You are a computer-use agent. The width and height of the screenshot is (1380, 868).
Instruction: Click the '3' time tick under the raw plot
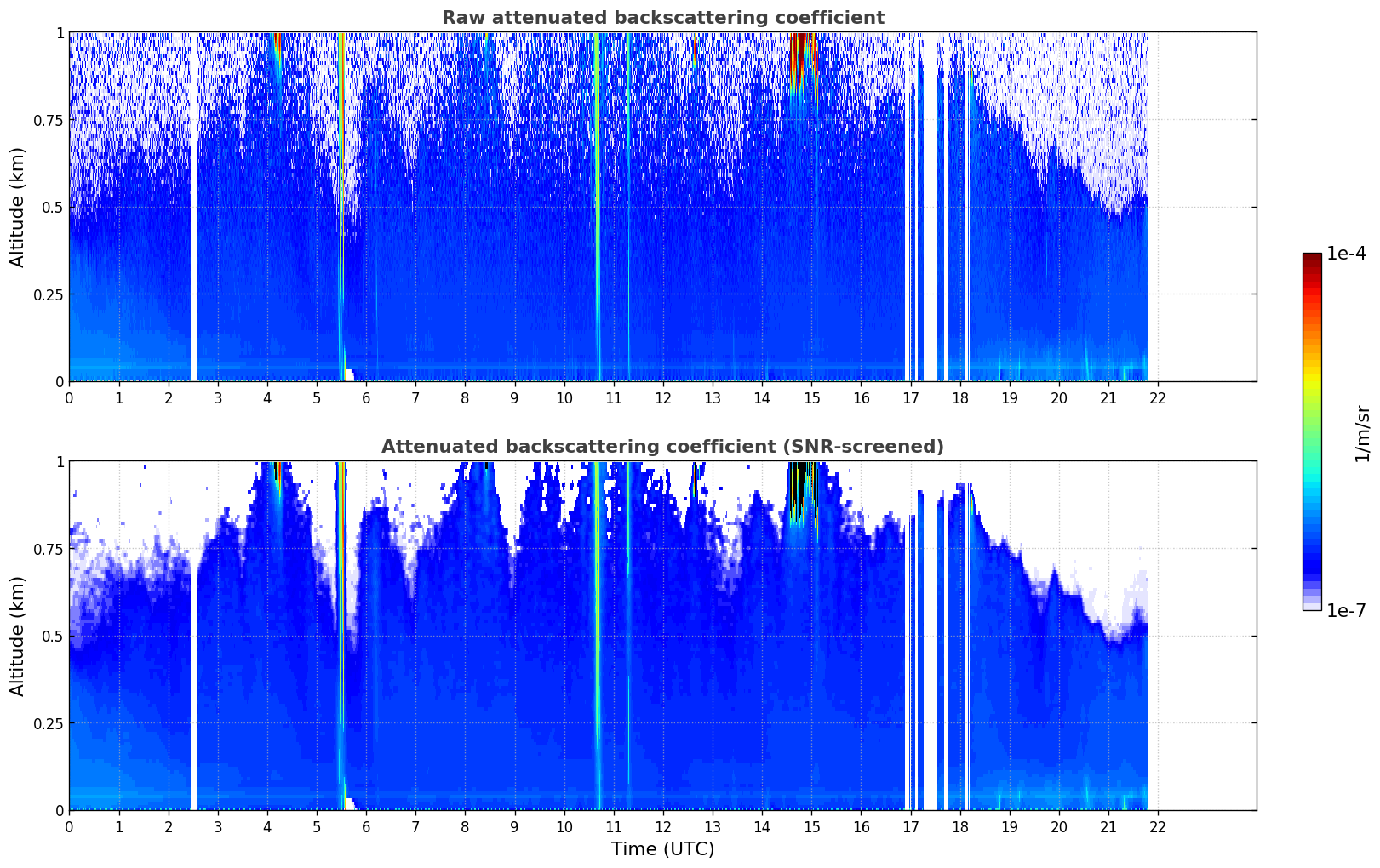coord(218,397)
